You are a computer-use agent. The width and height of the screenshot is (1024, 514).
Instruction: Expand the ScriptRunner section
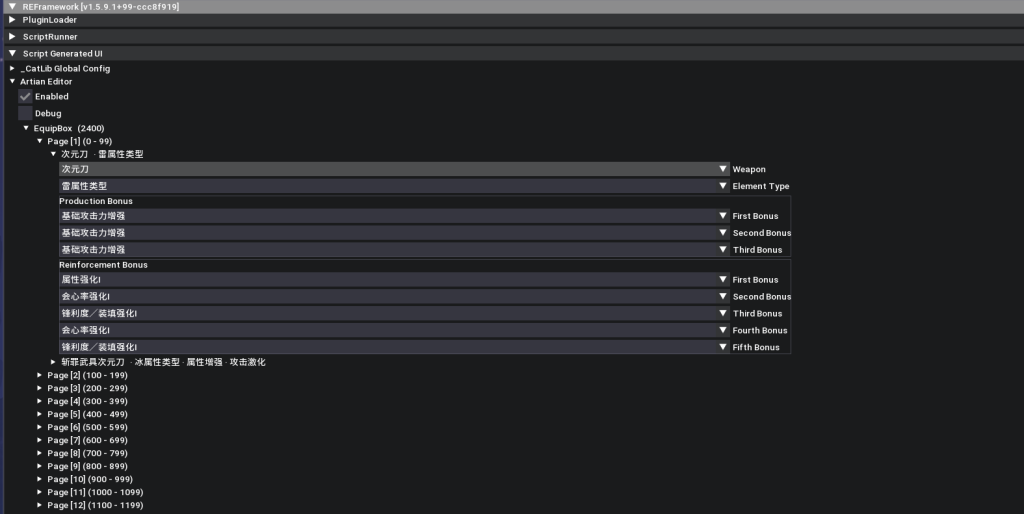(x=12, y=37)
